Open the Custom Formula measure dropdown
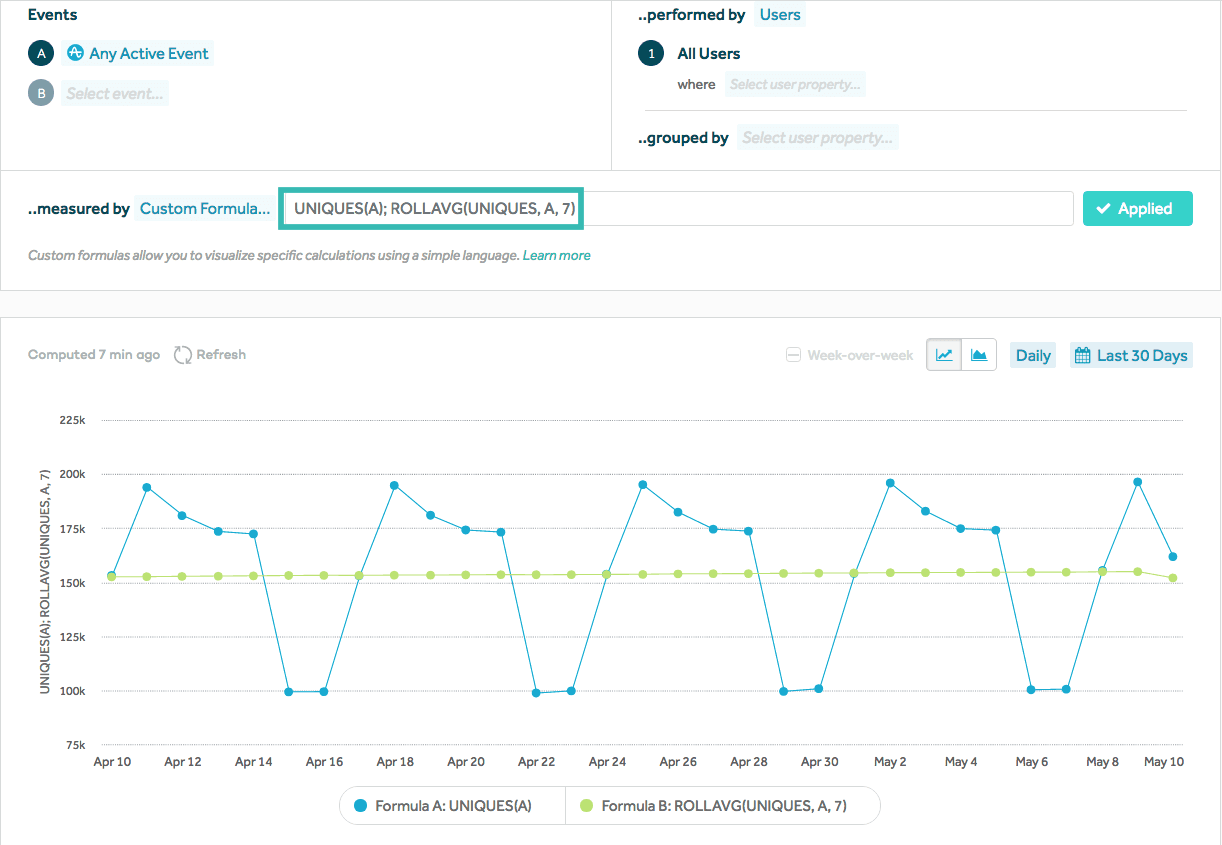 coord(205,209)
